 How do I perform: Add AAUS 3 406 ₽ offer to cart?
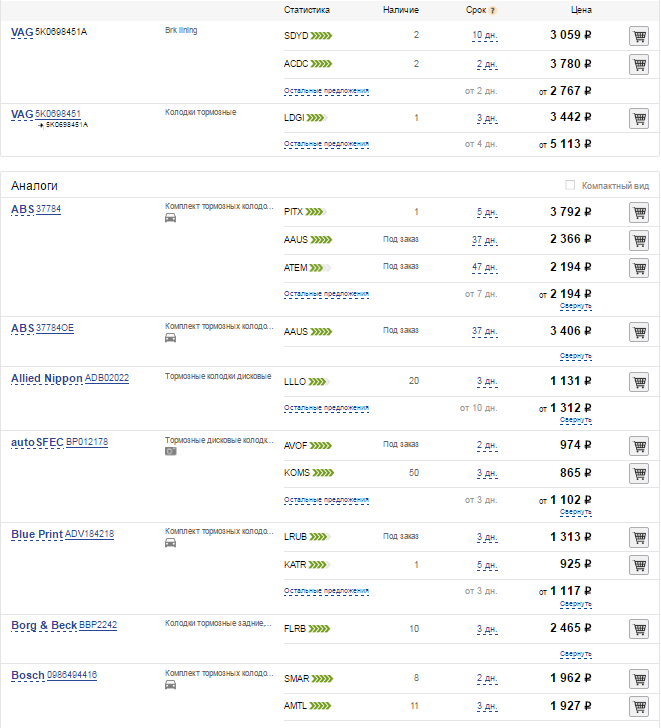tap(639, 332)
